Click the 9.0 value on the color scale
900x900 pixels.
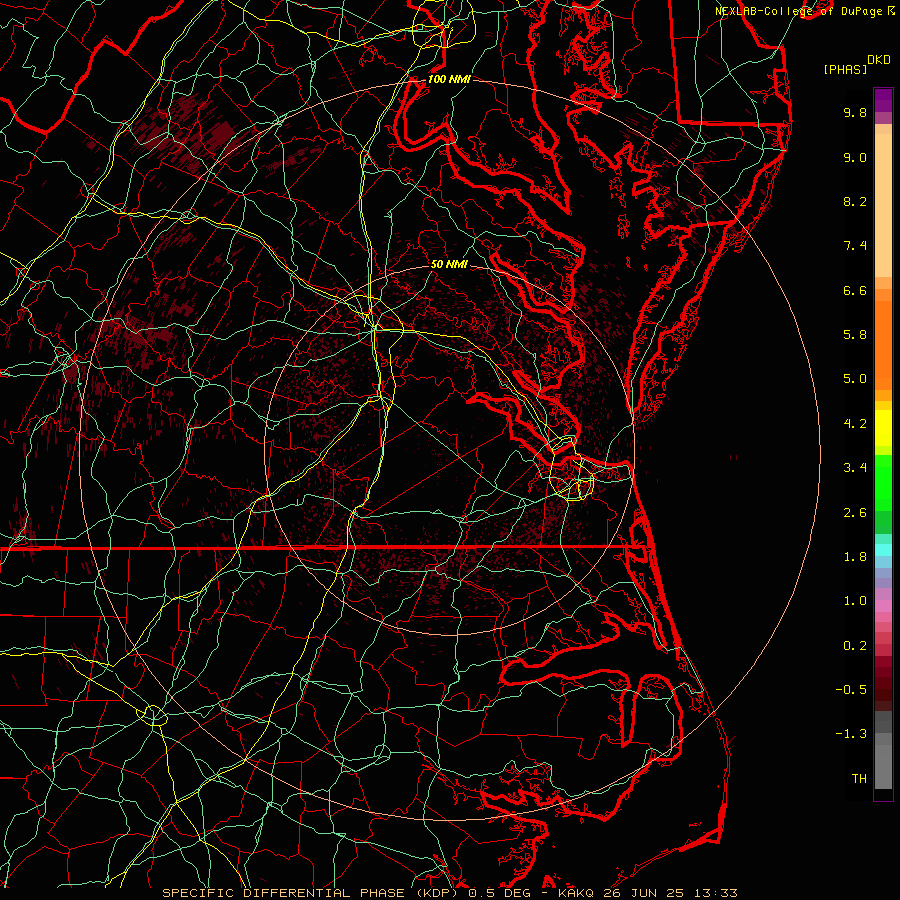coord(855,157)
